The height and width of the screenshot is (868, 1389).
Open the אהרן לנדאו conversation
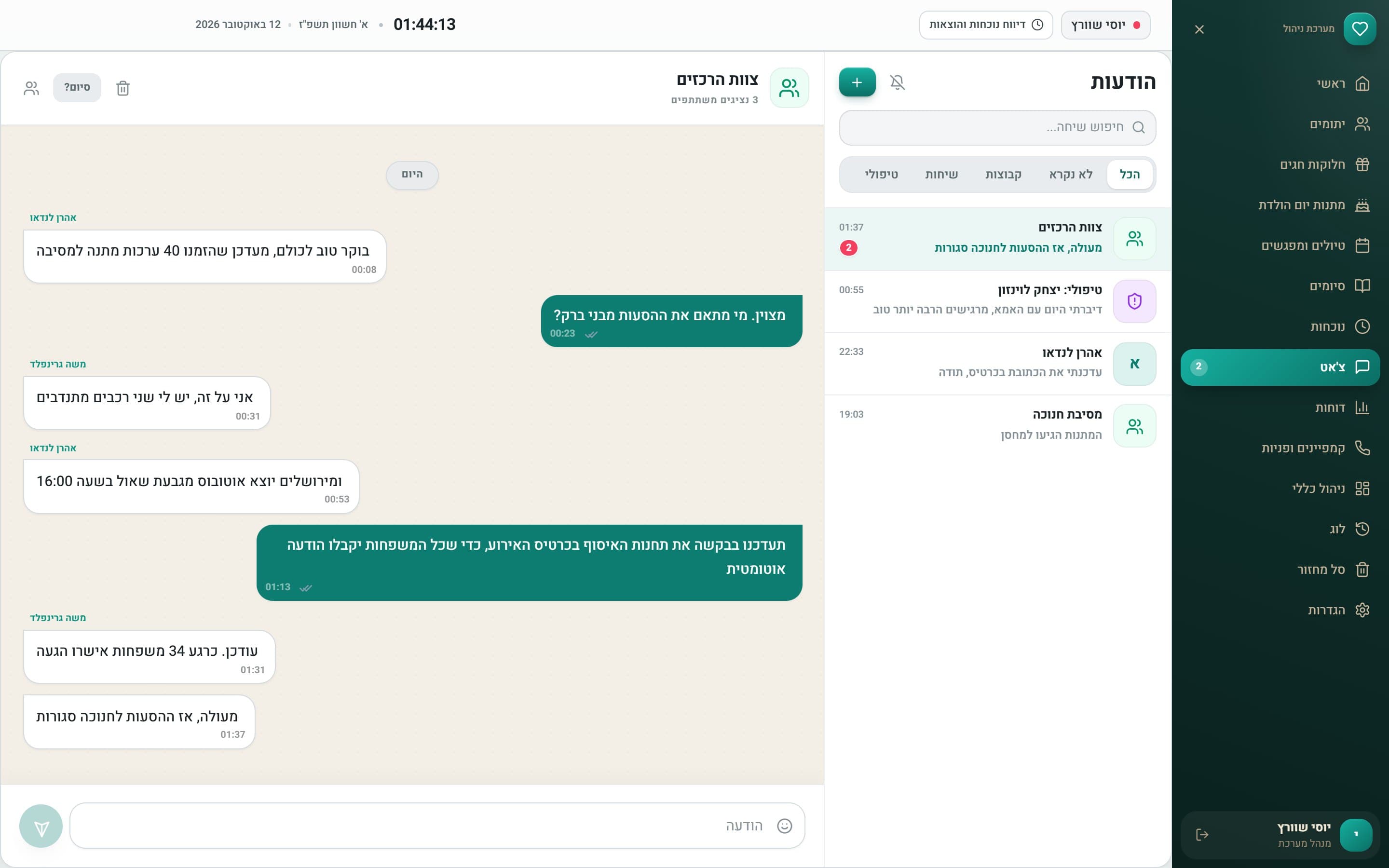click(x=997, y=364)
